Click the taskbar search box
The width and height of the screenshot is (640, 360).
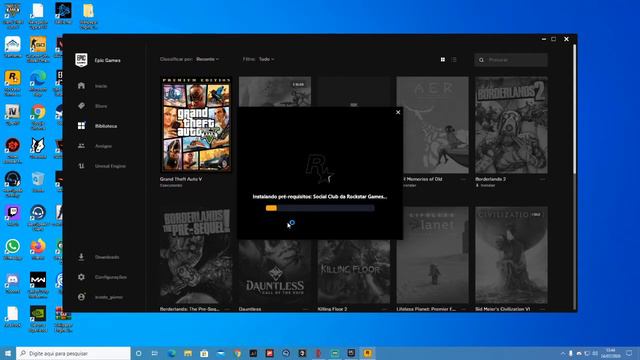(73, 353)
